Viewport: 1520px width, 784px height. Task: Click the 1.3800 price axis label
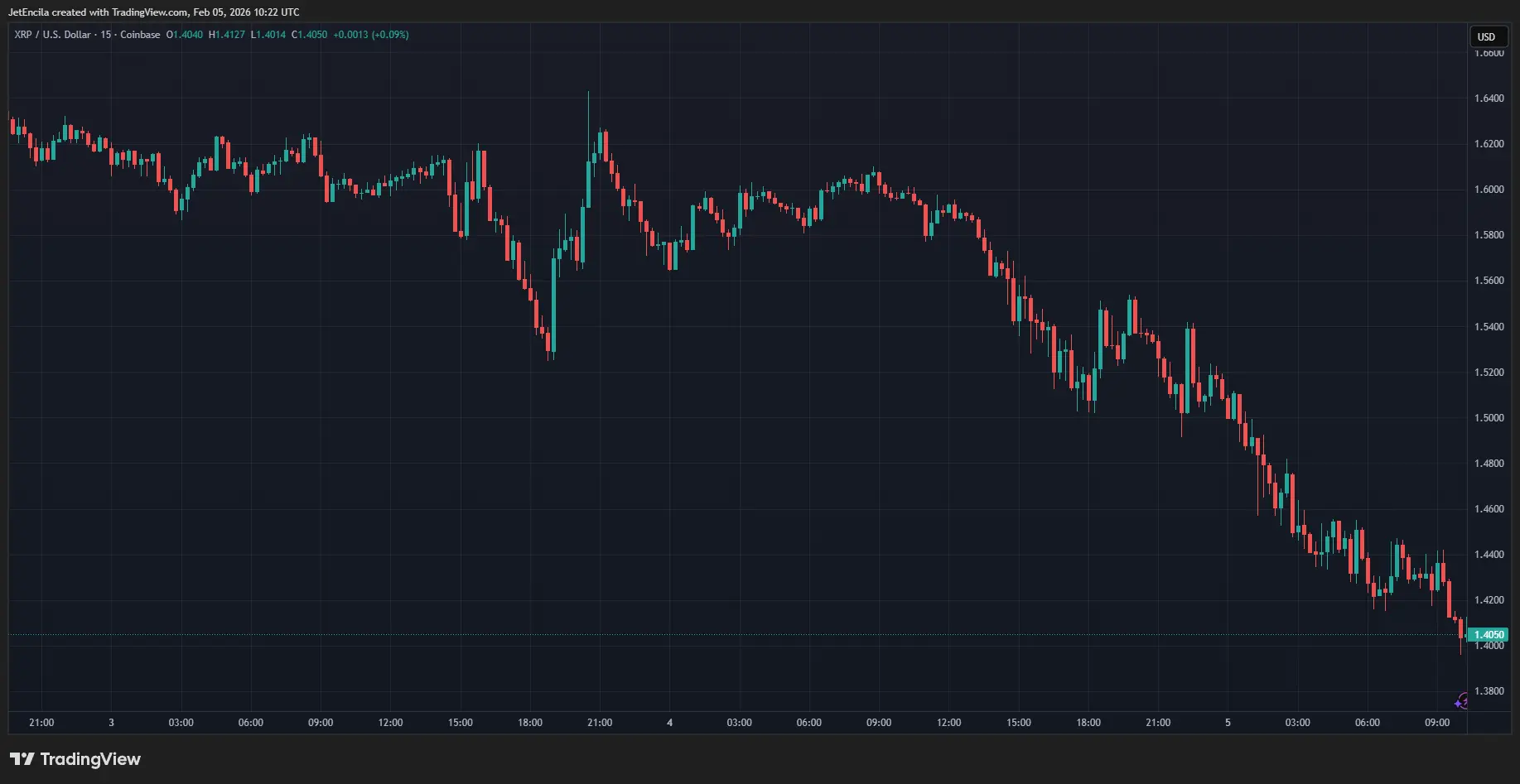click(x=1489, y=691)
